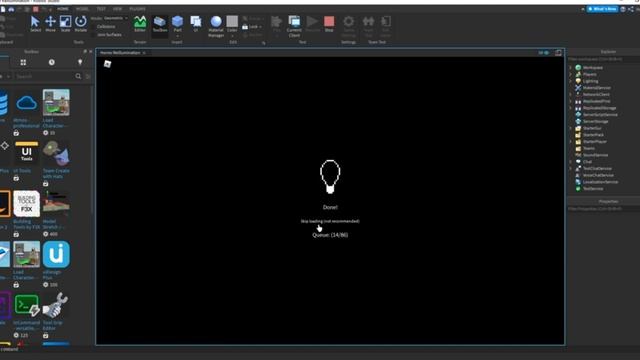Viewport: 640px width, 360px height.
Task: Select Building Tools by F3X thumbnail
Action: pyautogui.click(x=27, y=204)
